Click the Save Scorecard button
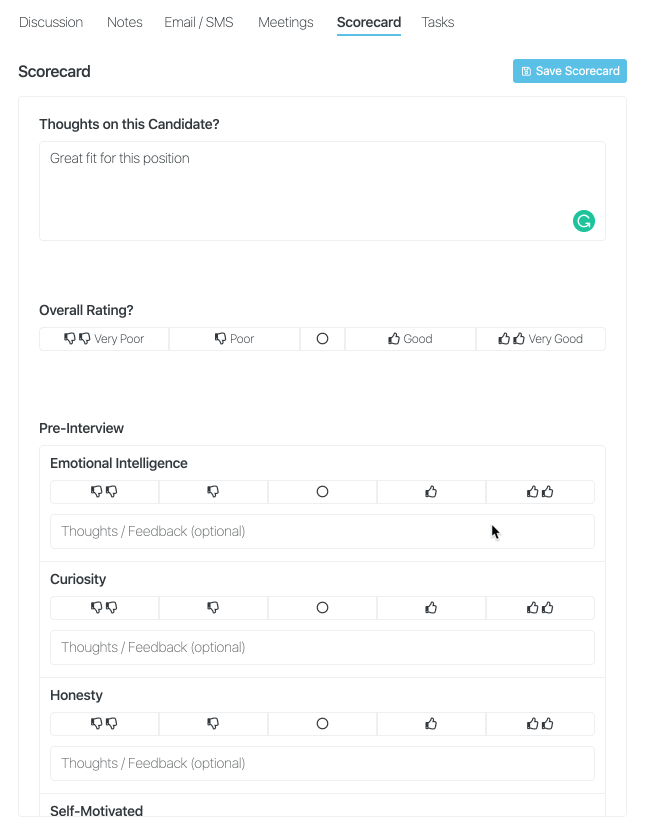The width and height of the screenshot is (645, 834). [570, 71]
